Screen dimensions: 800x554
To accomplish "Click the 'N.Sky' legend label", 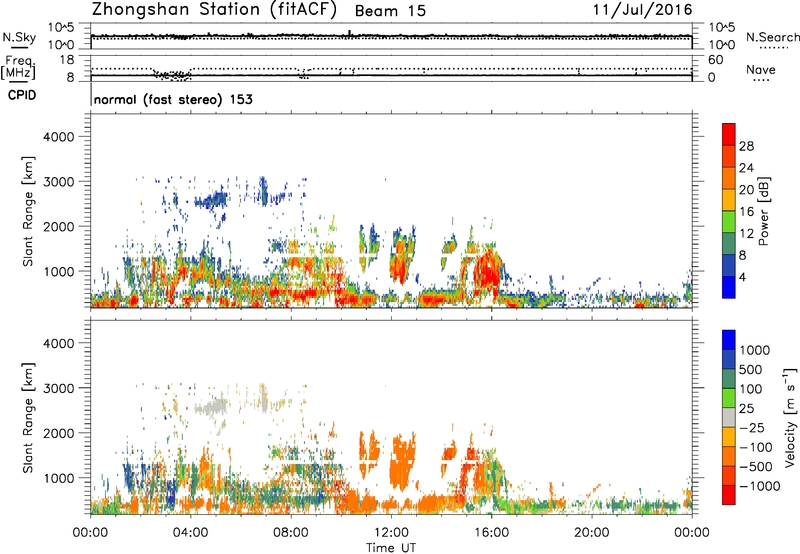I will click(19, 37).
